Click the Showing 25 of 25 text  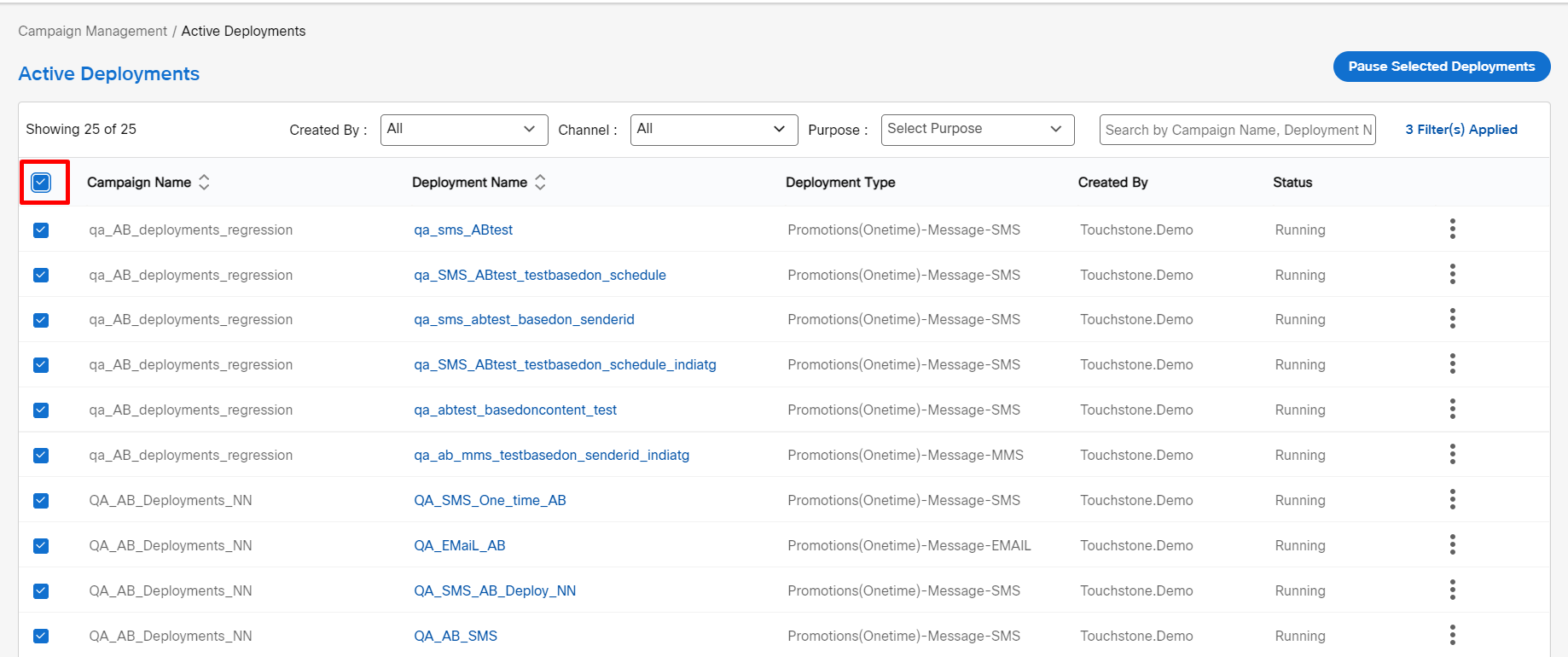tap(81, 130)
